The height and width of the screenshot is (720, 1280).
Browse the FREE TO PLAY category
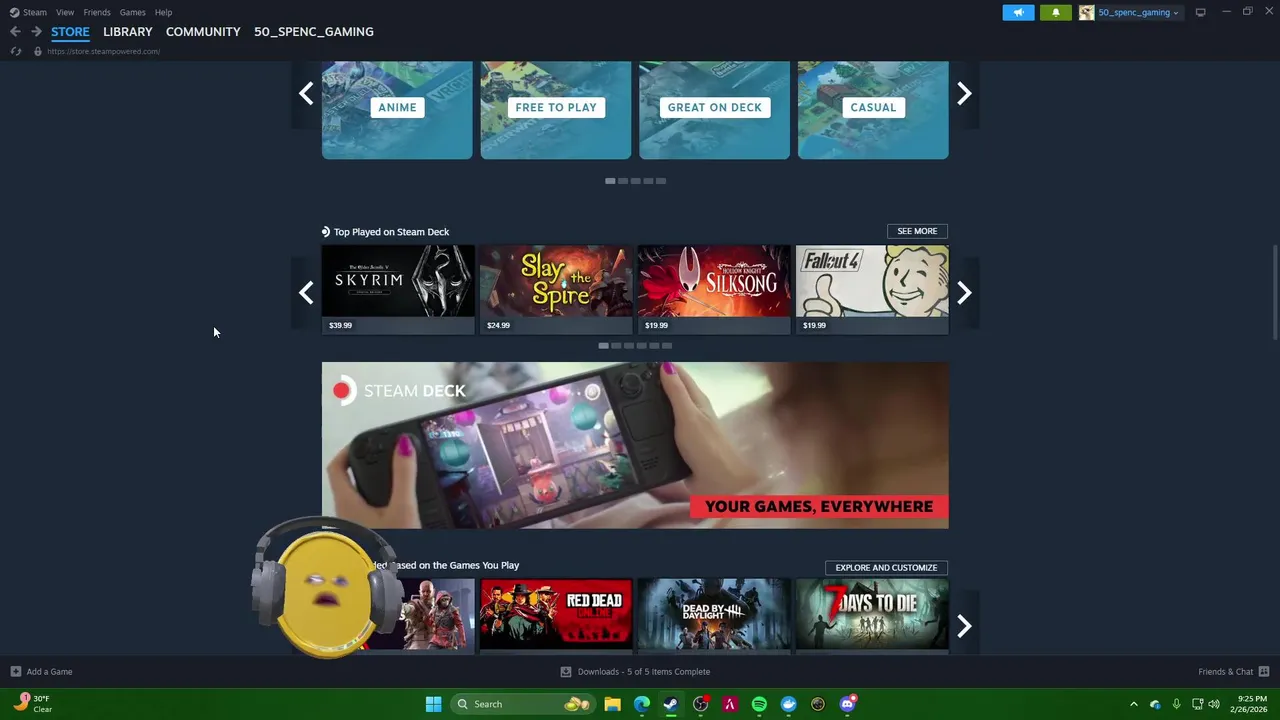(x=556, y=110)
